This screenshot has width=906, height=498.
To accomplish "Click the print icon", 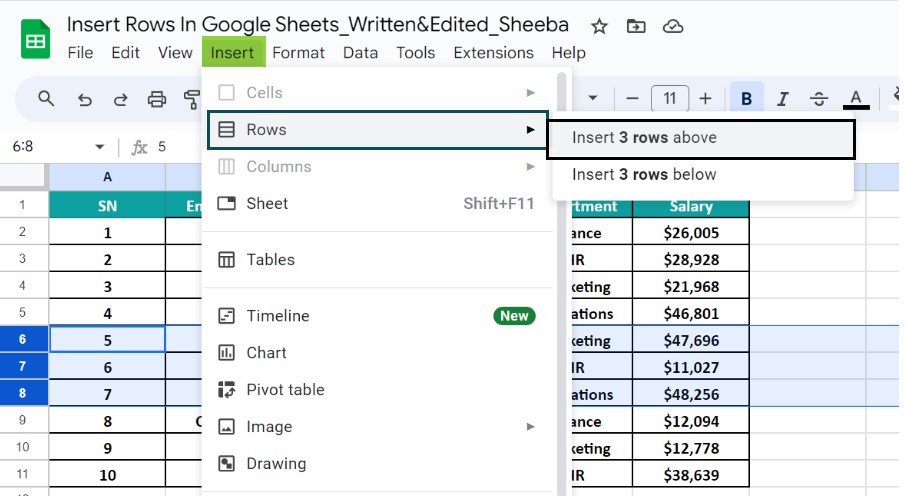I will point(157,99).
